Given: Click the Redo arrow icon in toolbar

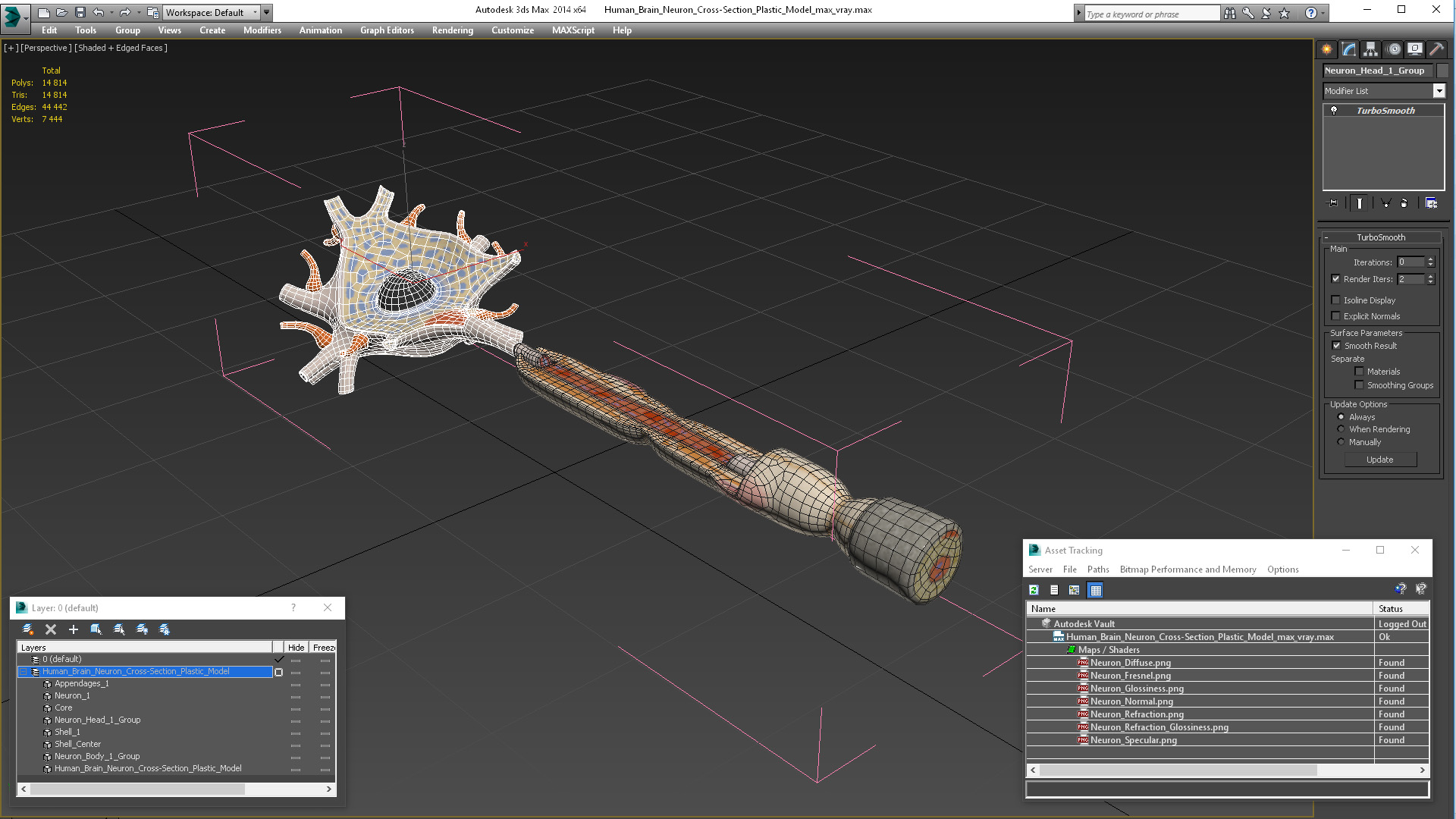Looking at the screenshot, I should (x=125, y=13).
